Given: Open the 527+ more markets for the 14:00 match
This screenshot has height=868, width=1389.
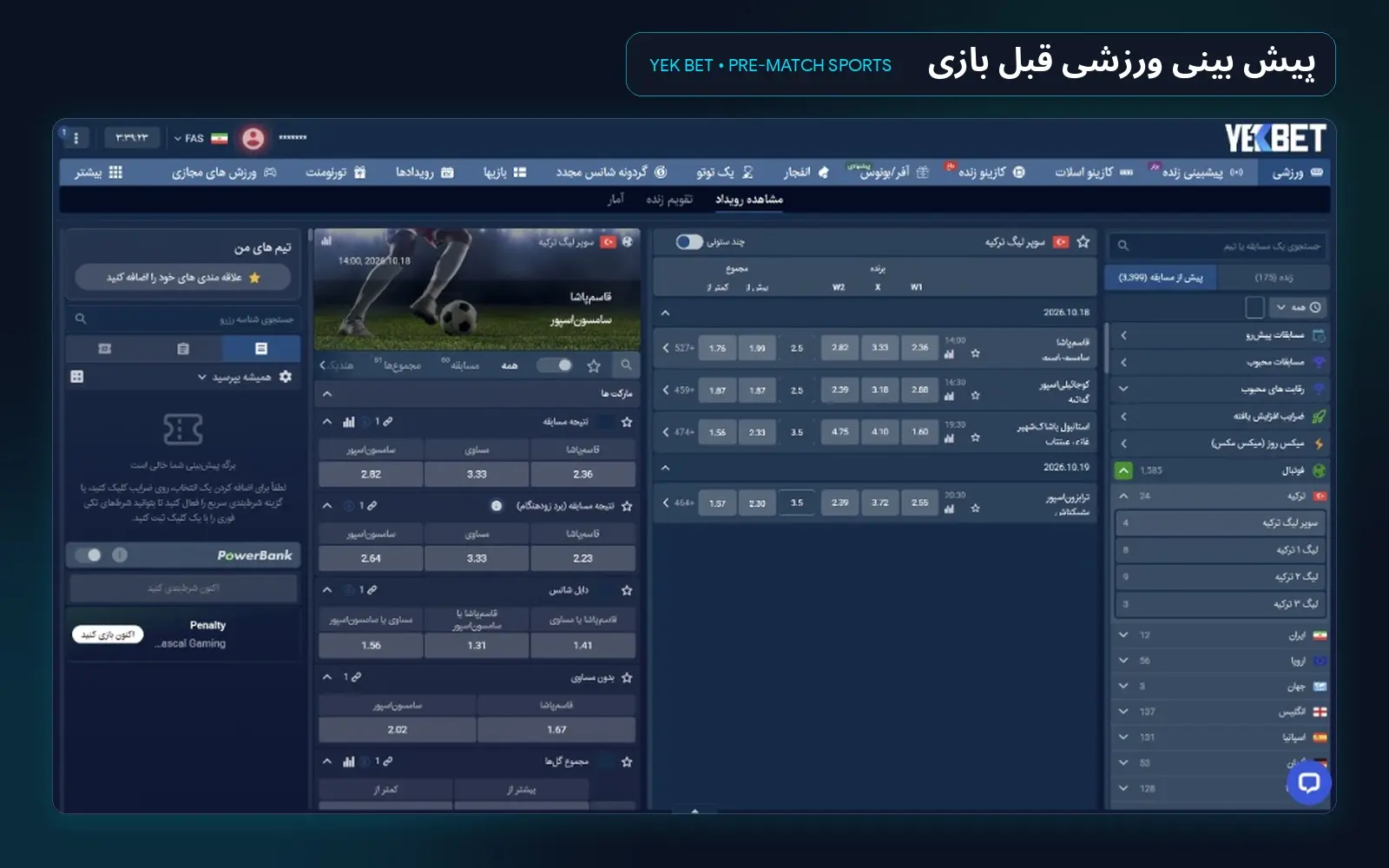Looking at the screenshot, I should (x=678, y=348).
